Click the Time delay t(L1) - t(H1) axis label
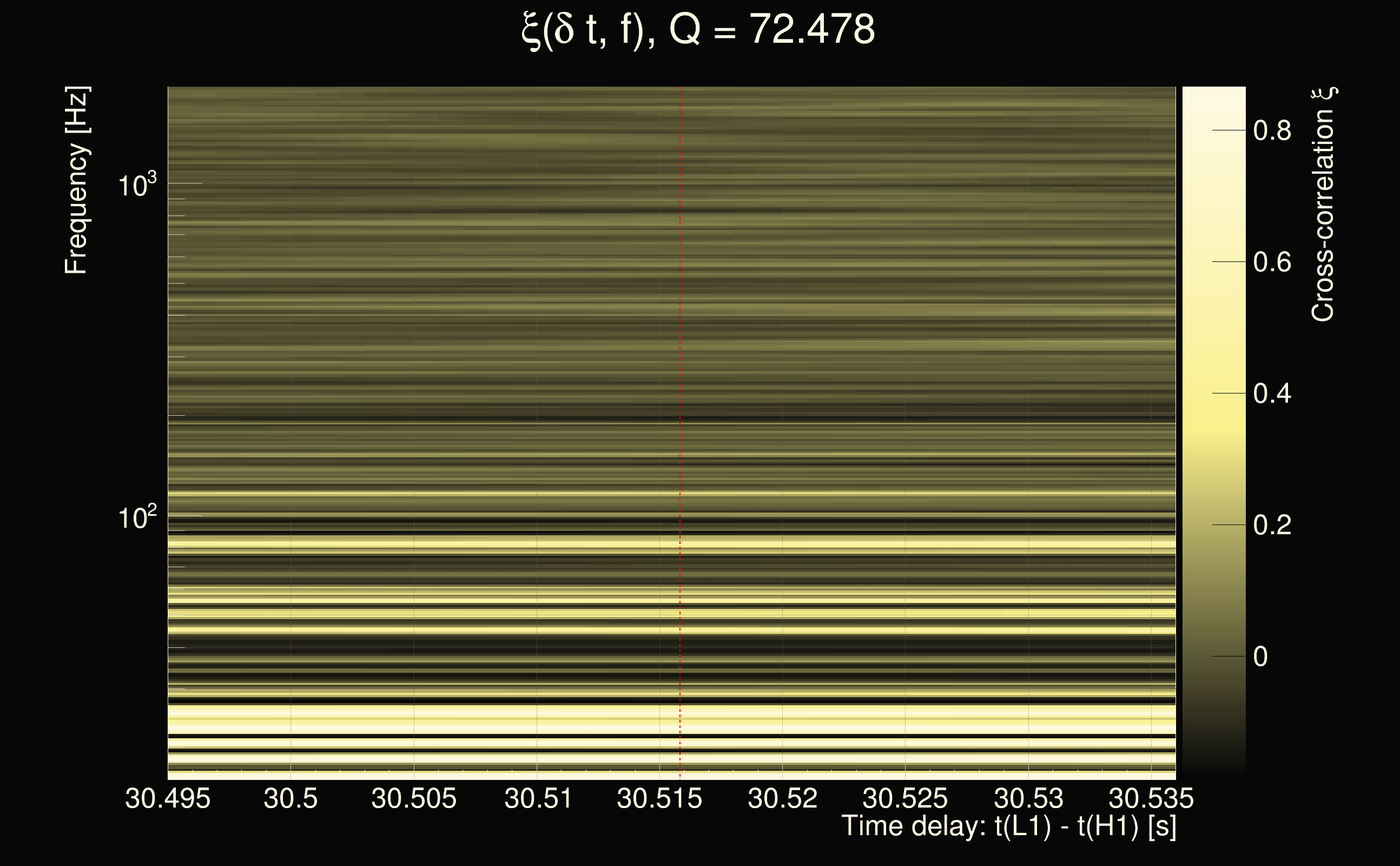Image resolution: width=1400 pixels, height=866 pixels. pyautogui.click(x=1009, y=826)
